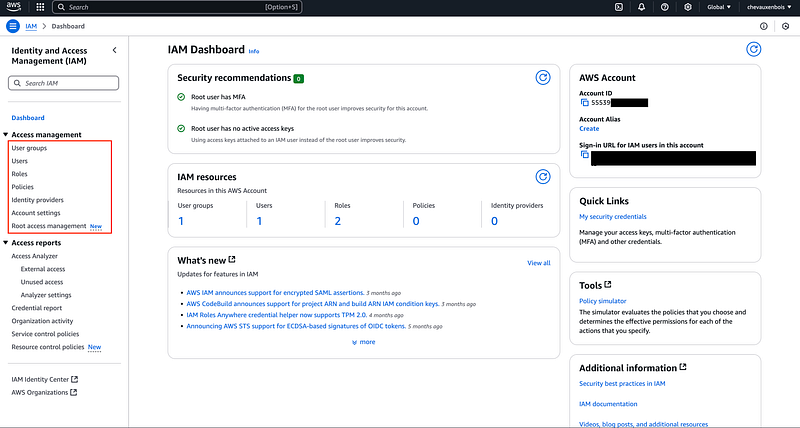This screenshot has height=428, width=800.
Task: Open the external link icon beside Additional information
Action: 683,367
